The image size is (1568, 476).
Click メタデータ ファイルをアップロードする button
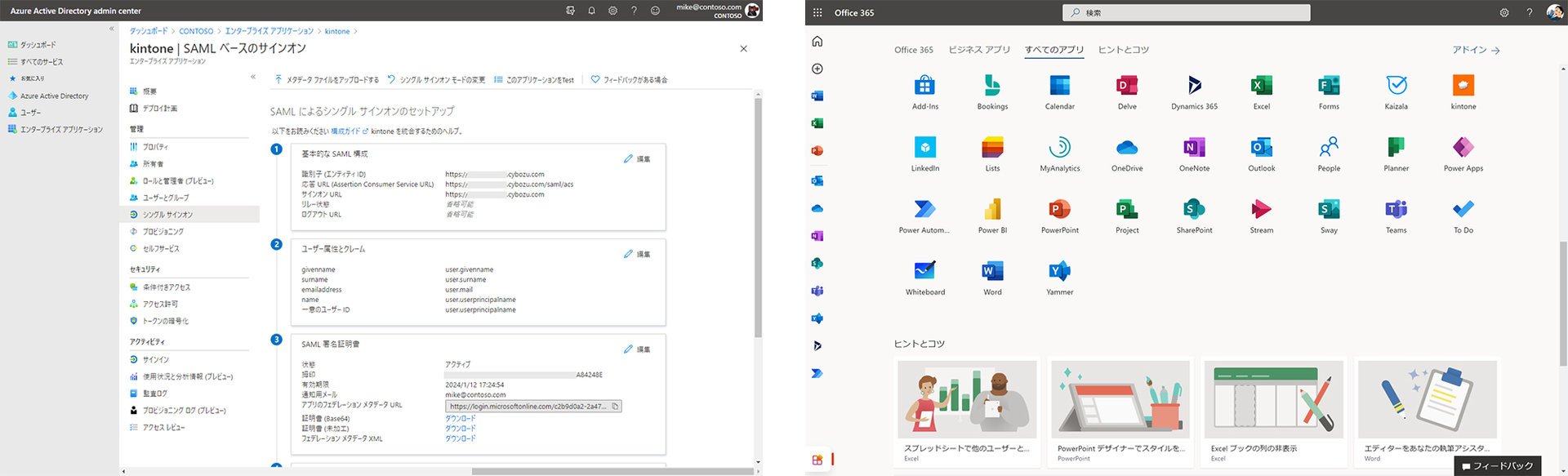tap(327, 80)
